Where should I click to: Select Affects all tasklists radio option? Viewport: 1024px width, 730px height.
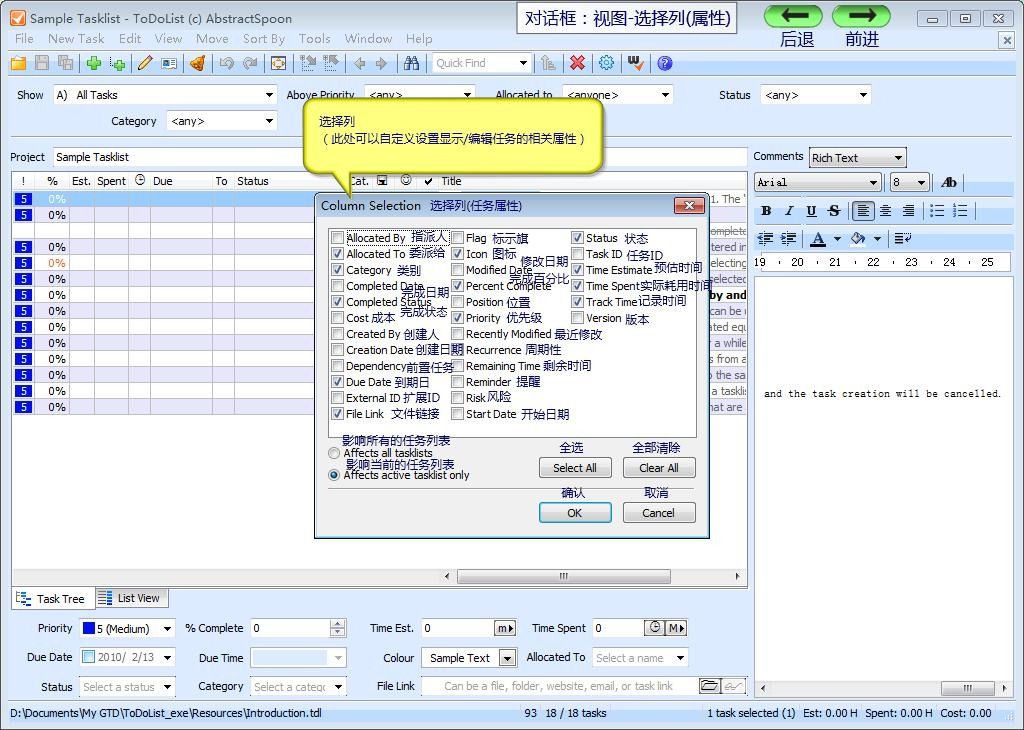334,453
